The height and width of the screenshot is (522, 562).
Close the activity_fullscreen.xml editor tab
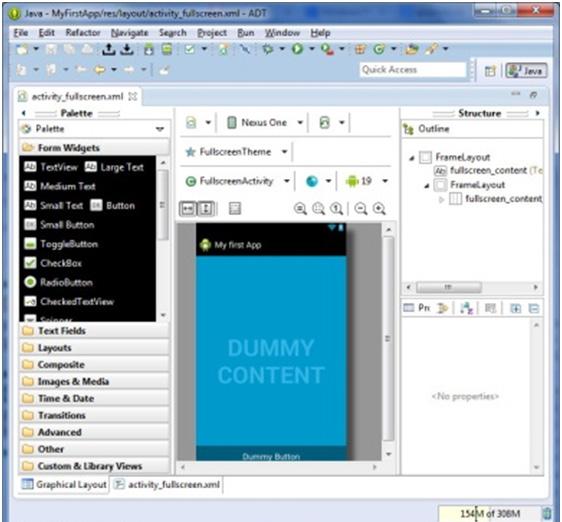[133, 96]
